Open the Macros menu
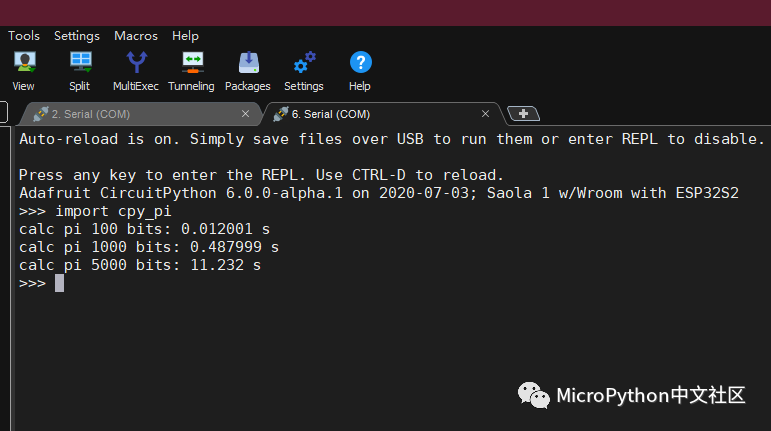 tap(136, 36)
